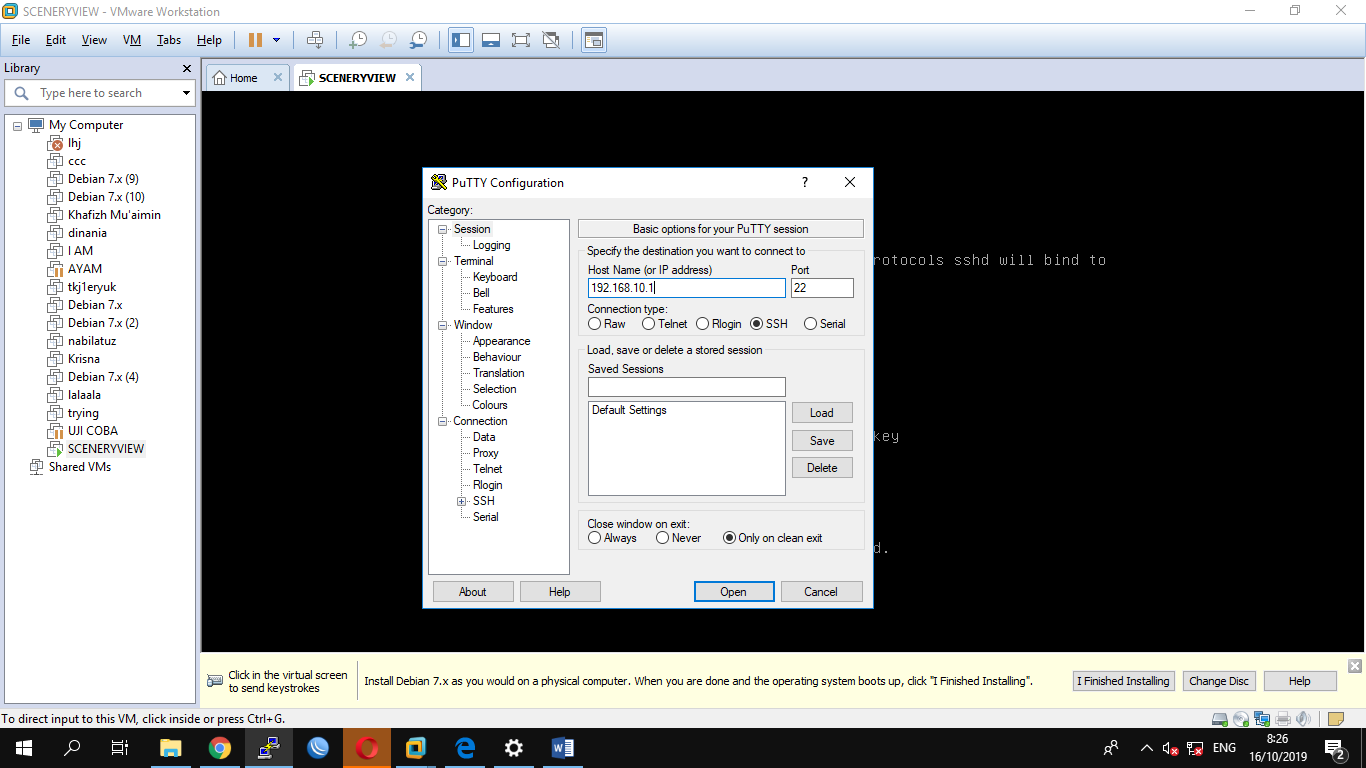Close the SCENERYVIEW tab
Screen dimensions: 1366x768
[410, 77]
